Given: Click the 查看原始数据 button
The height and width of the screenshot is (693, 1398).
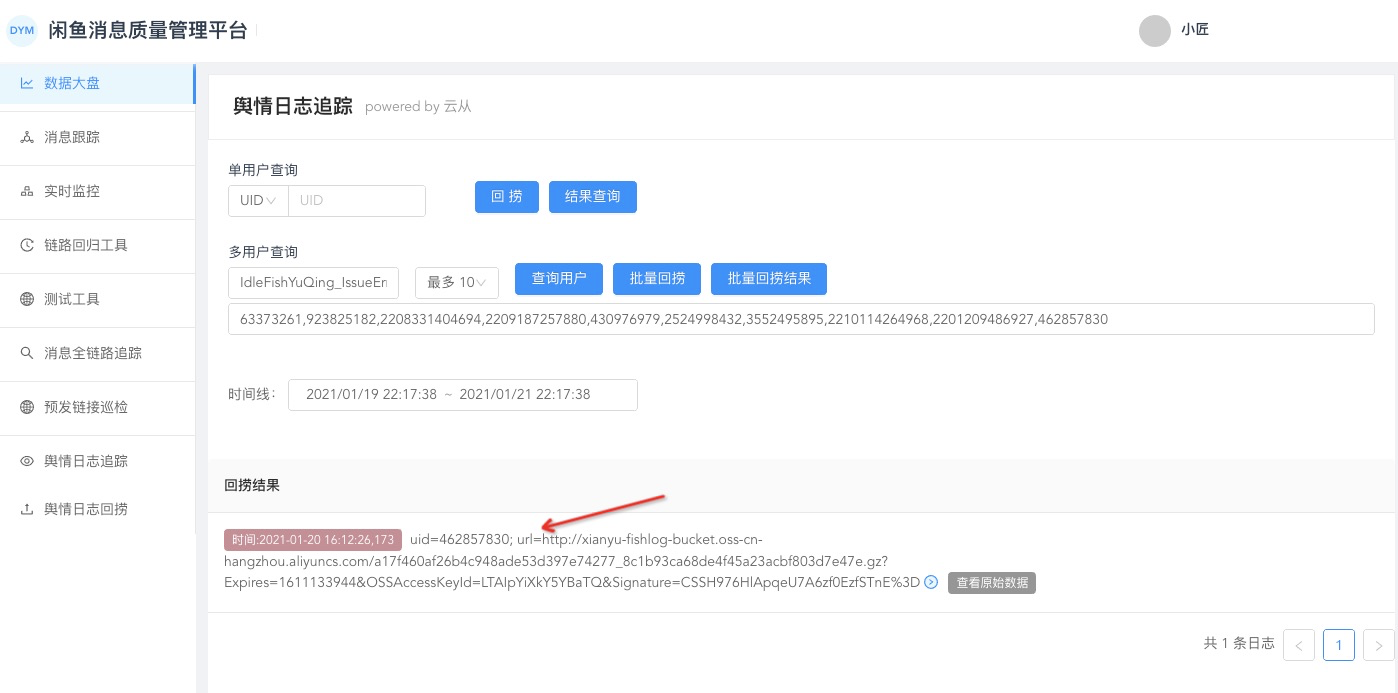Looking at the screenshot, I should [992, 583].
